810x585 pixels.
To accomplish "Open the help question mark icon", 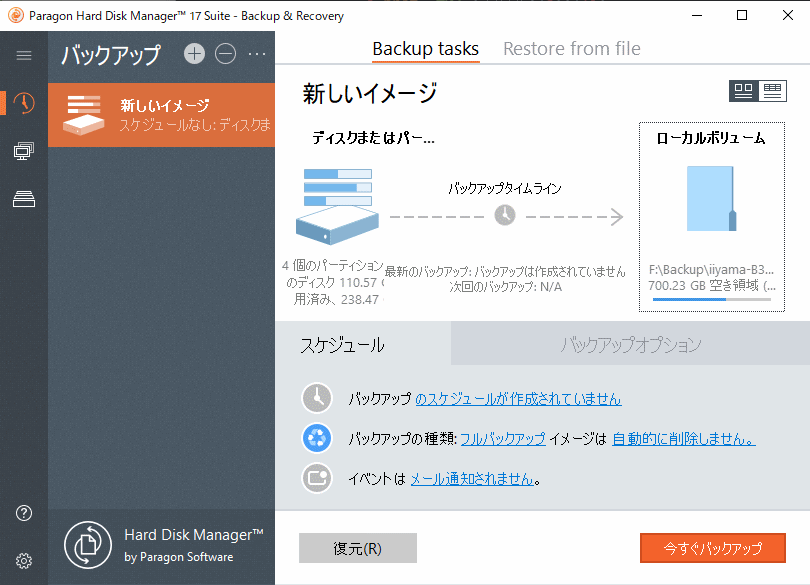I will [24, 513].
